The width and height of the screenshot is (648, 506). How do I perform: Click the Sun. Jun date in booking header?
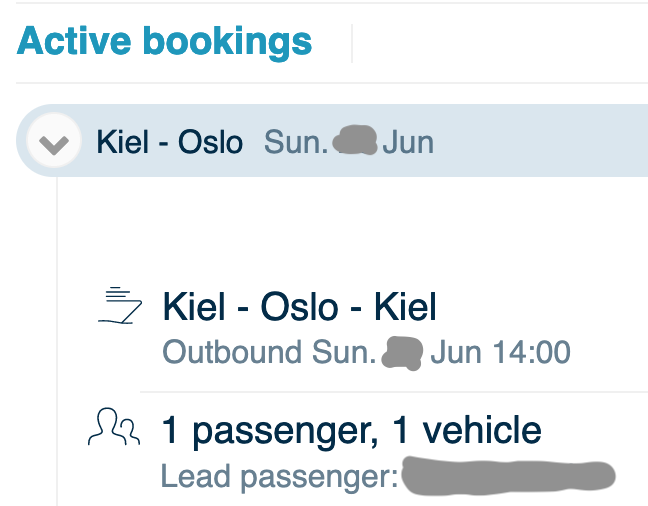[349, 142]
